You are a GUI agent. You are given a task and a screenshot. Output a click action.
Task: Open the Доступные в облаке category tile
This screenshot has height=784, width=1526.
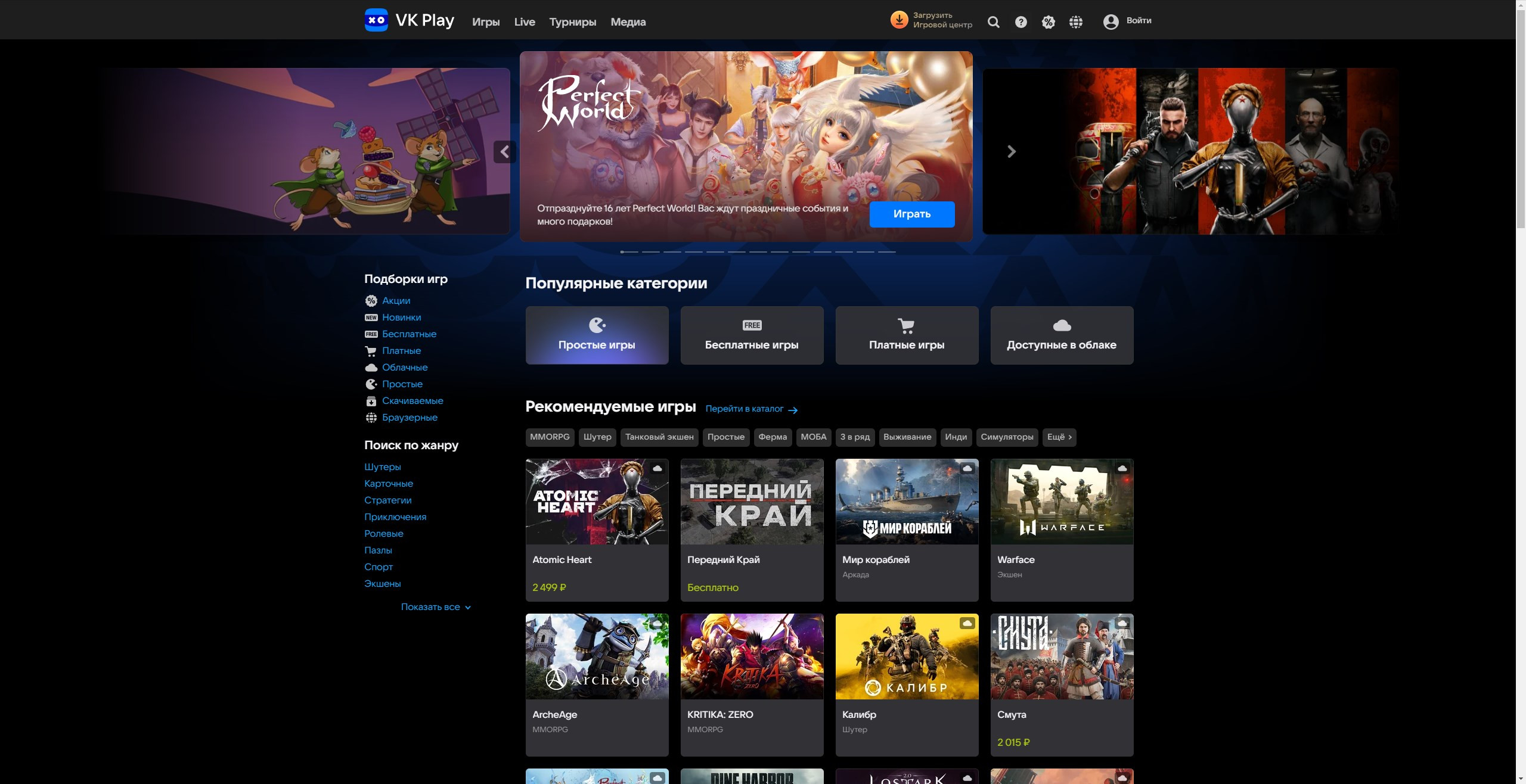1062,335
